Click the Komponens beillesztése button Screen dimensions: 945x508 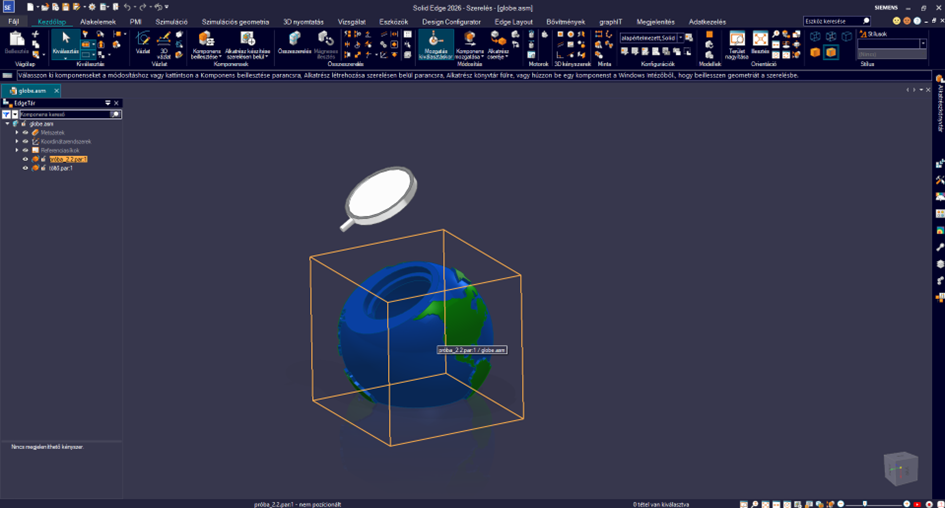coord(205,44)
